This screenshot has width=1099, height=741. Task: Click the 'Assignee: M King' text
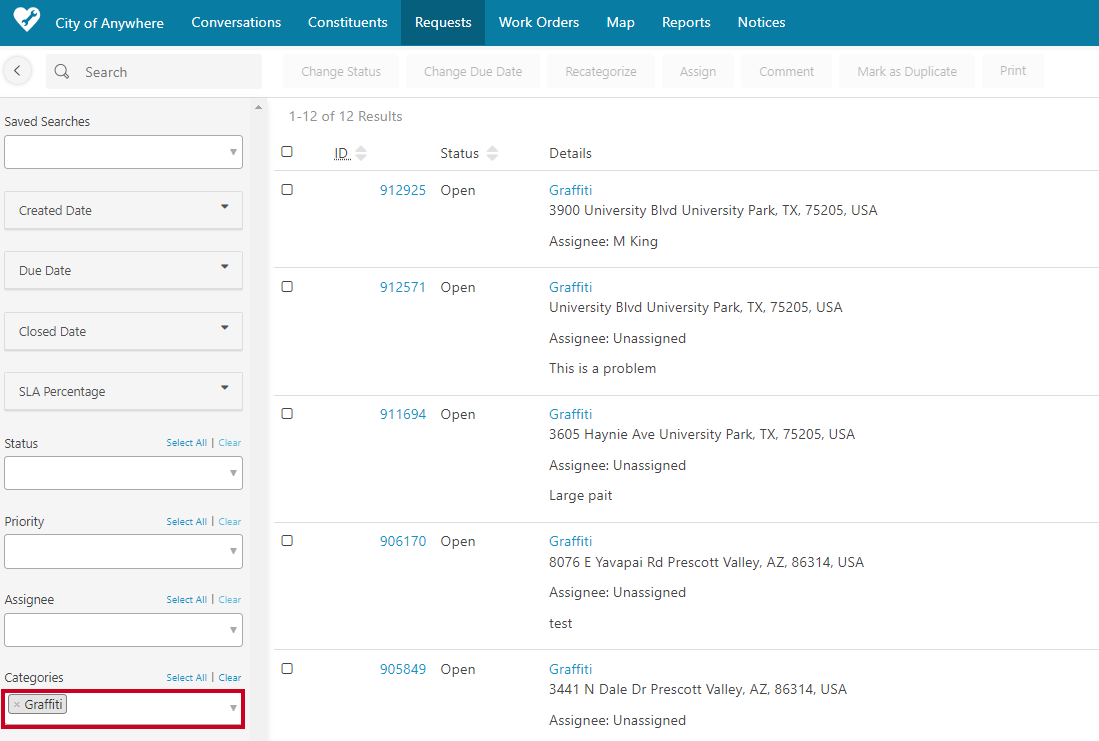(603, 241)
